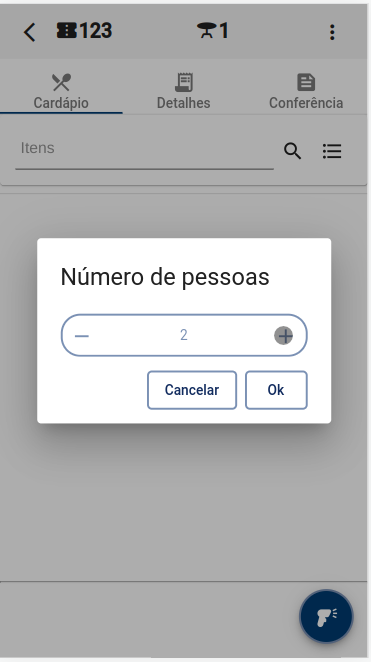Select the Conferência tab

[306, 92]
